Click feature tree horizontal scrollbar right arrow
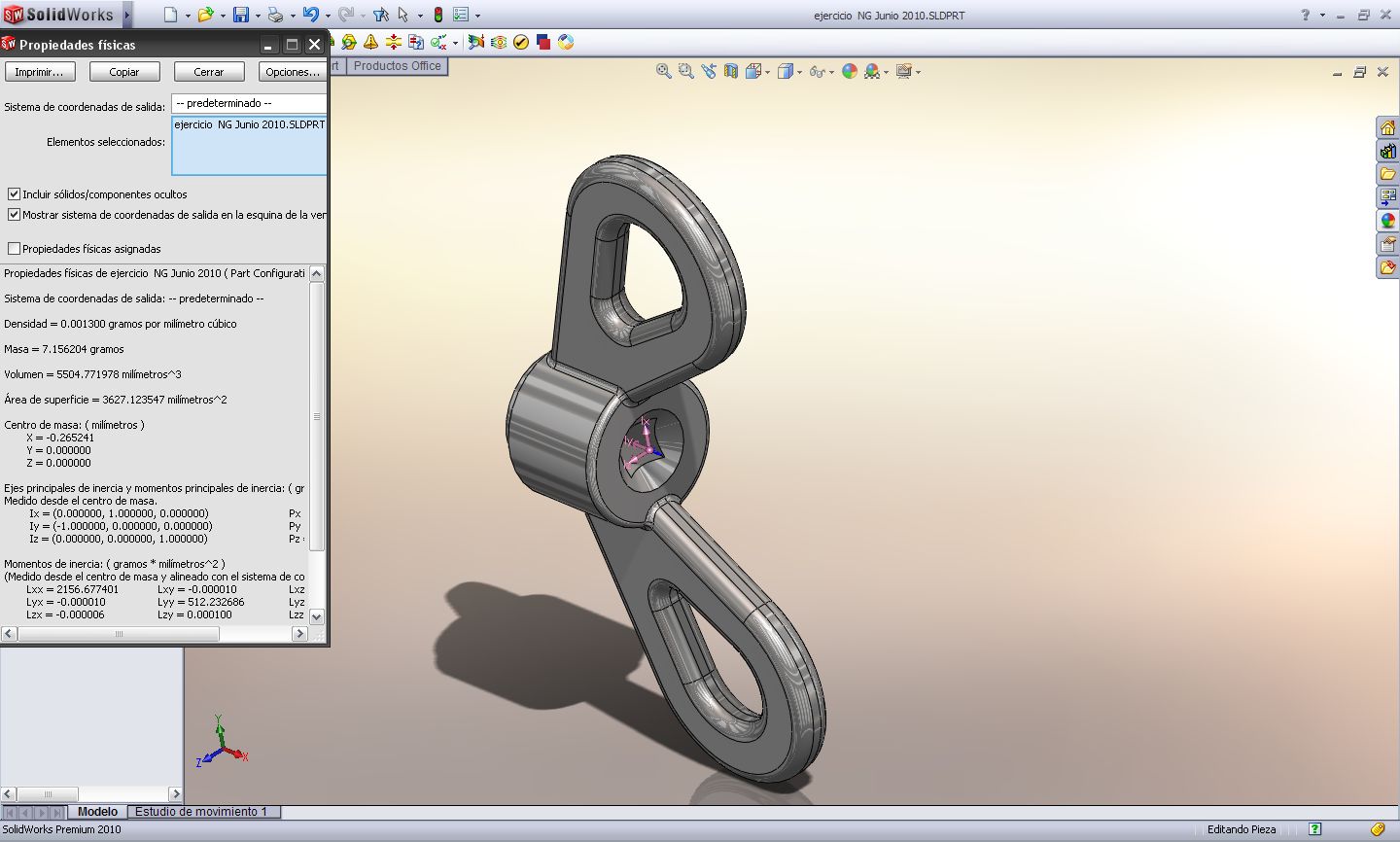Image resolution: width=1400 pixels, height=842 pixels. click(x=175, y=794)
